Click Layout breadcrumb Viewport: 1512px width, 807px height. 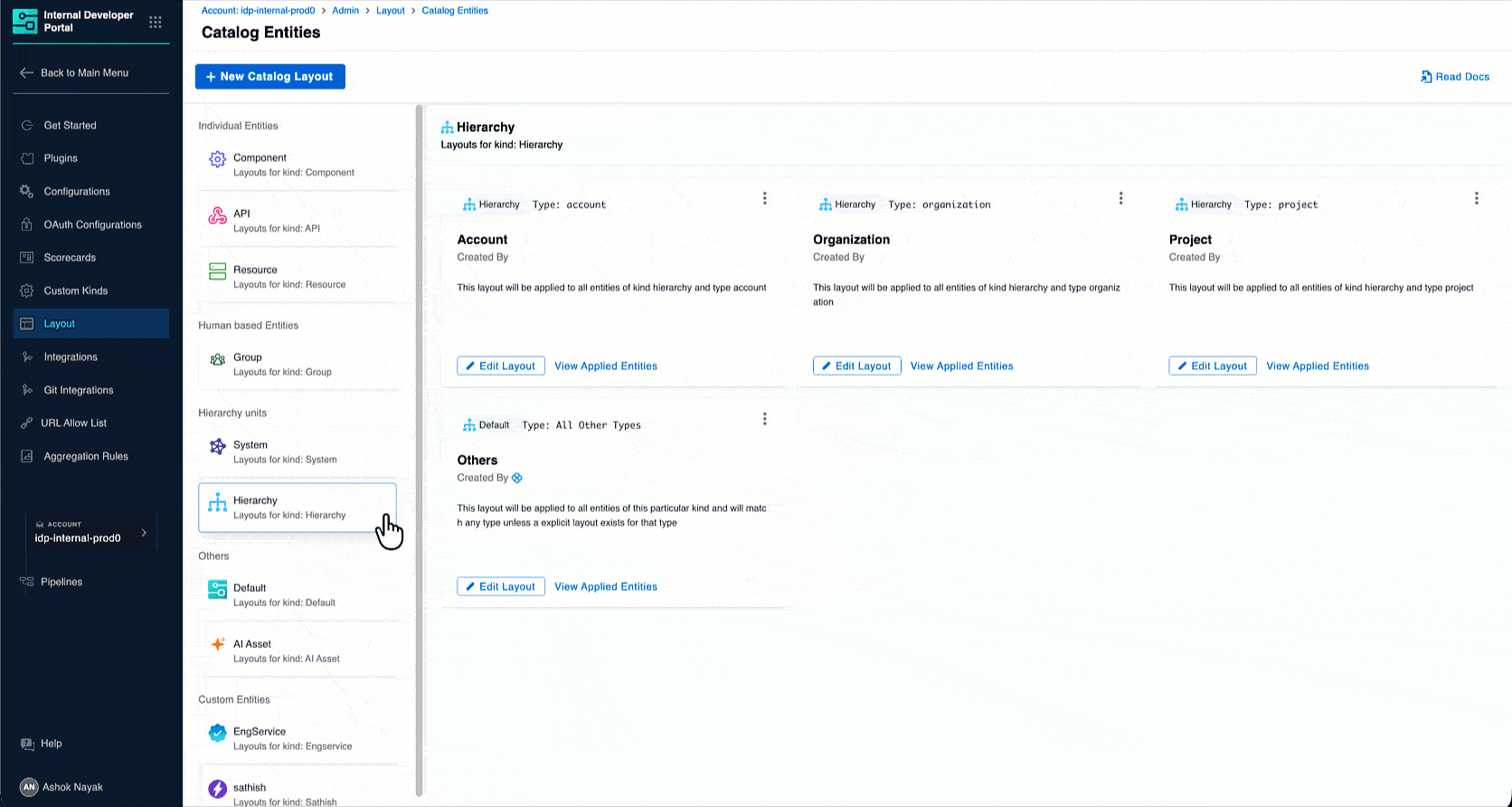pyautogui.click(x=391, y=11)
